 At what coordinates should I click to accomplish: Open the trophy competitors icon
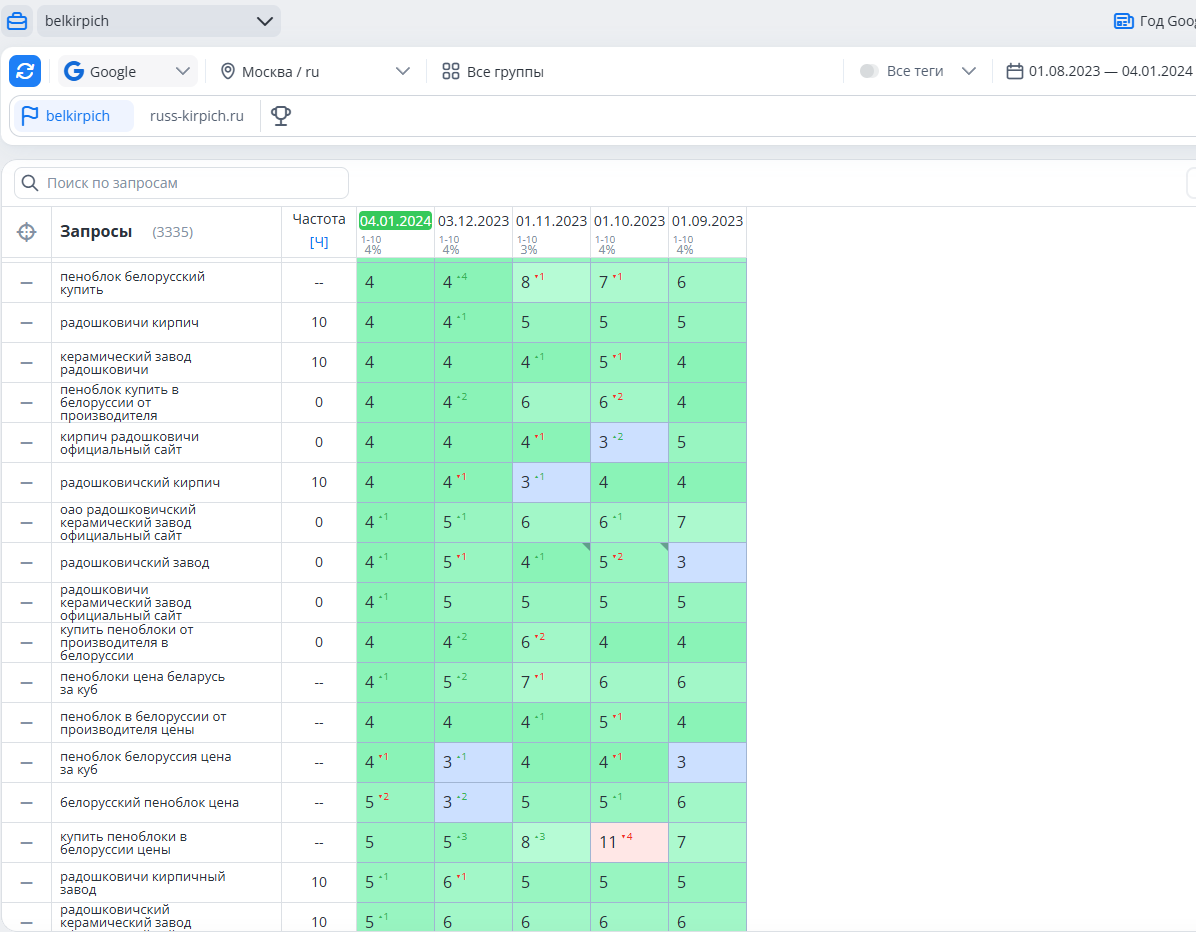pyautogui.click(x=281, y=116)
